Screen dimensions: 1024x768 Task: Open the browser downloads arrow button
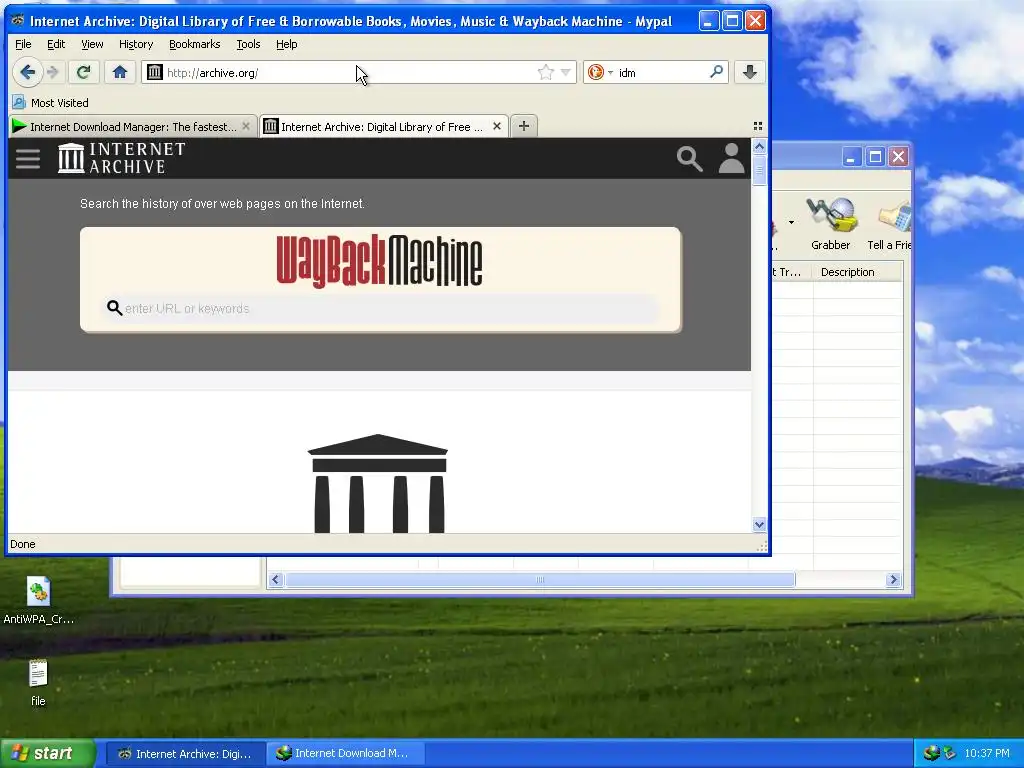coord(750,72)
